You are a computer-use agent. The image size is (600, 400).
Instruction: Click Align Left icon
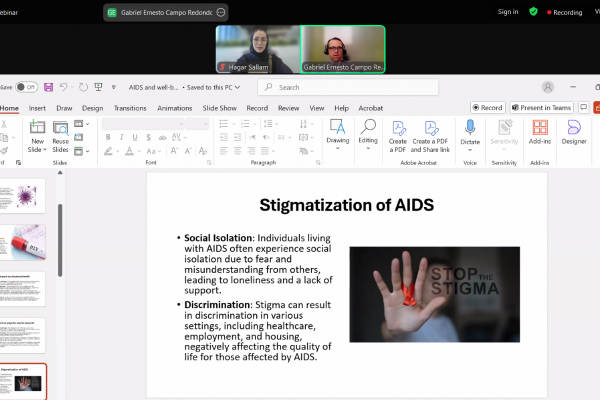pyautogui.click(x=223, y=151)
